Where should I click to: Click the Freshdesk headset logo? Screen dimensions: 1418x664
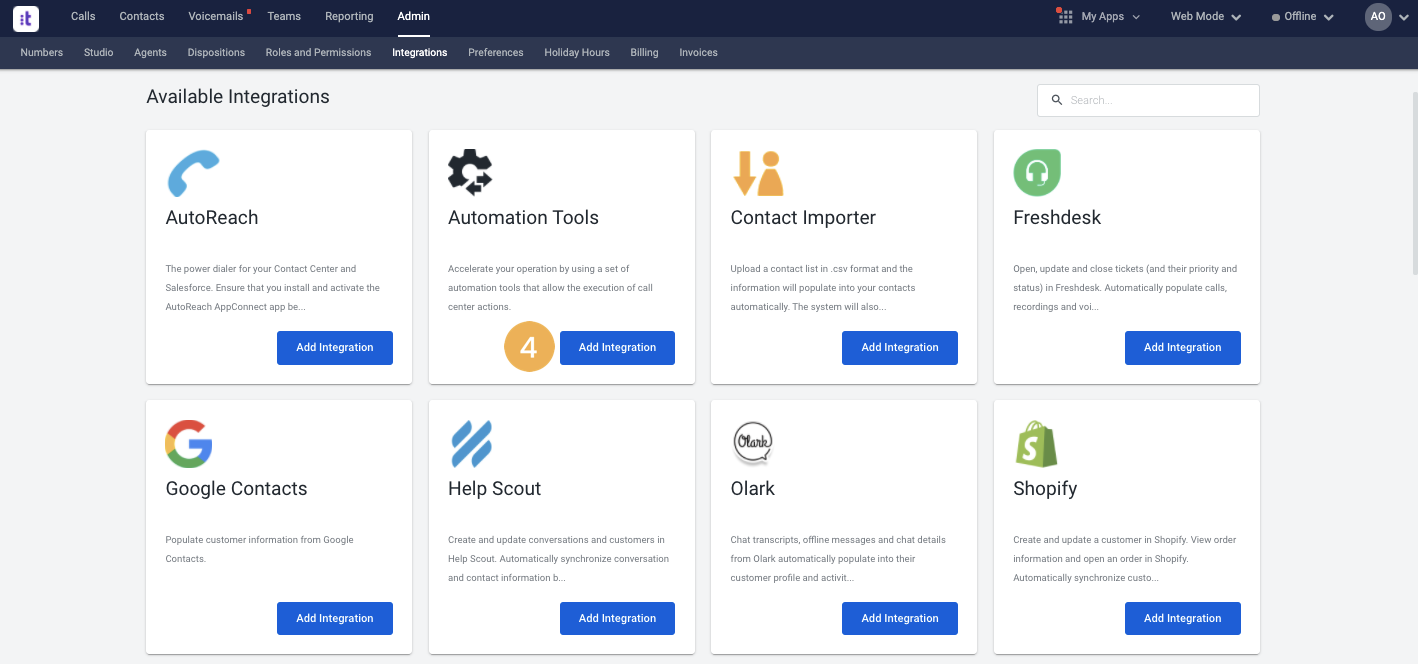click(1037, 173)
